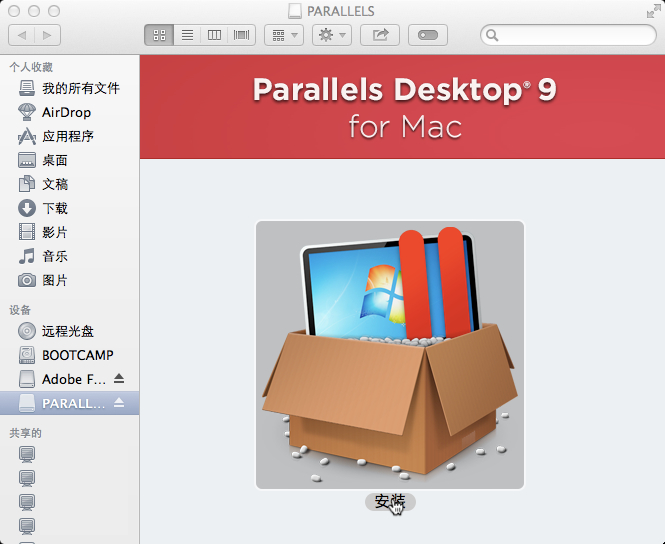This screenshot has width=665, height=544.
Task: Eject the Adobe F... volume
Action: click(x=119, y=379)
